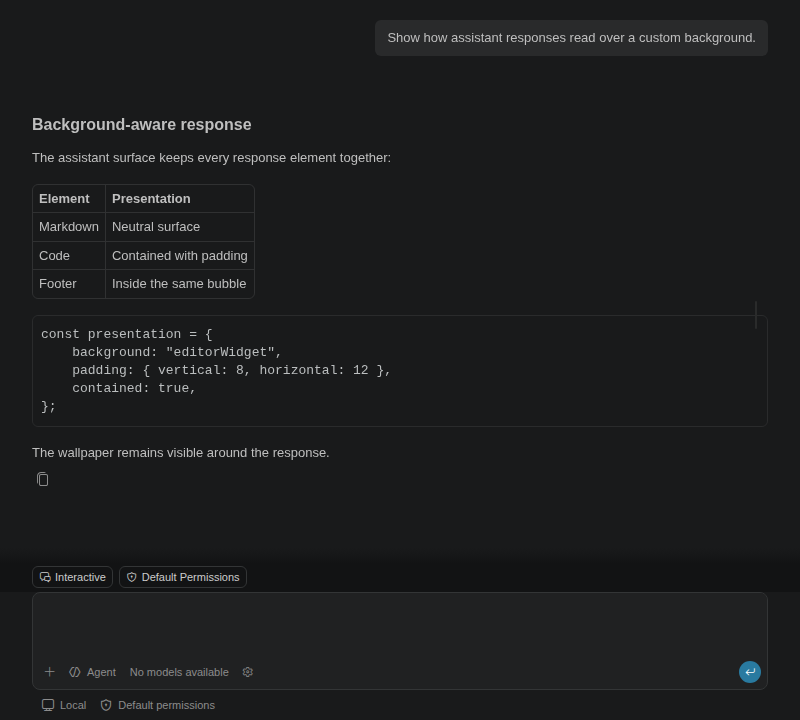Select the Interactive mode chip
The height and width of the screenshot is (720, 800).
coord(72,577)
